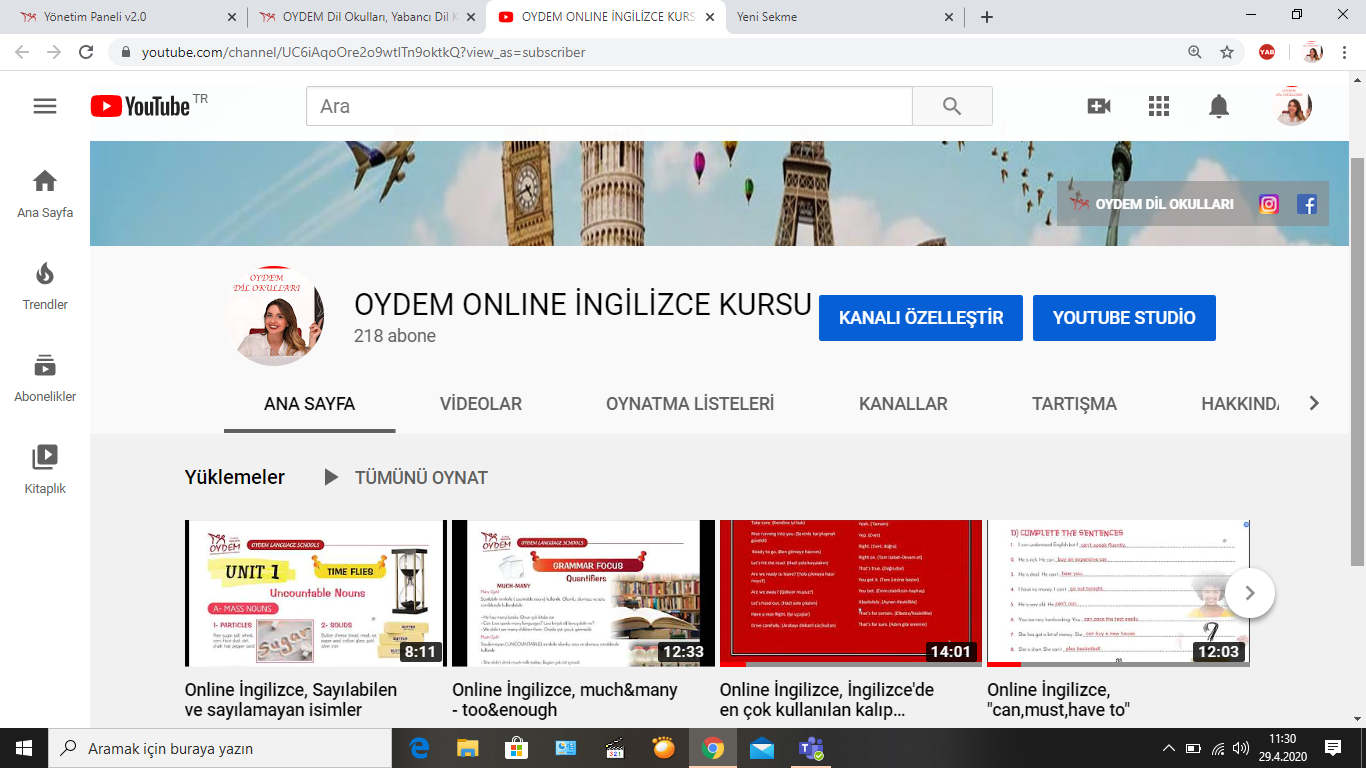The width and height of the screenshot is (1366, 768).
Task: Click the Yüklemeler section heading
Action: (x=235, y=478)
